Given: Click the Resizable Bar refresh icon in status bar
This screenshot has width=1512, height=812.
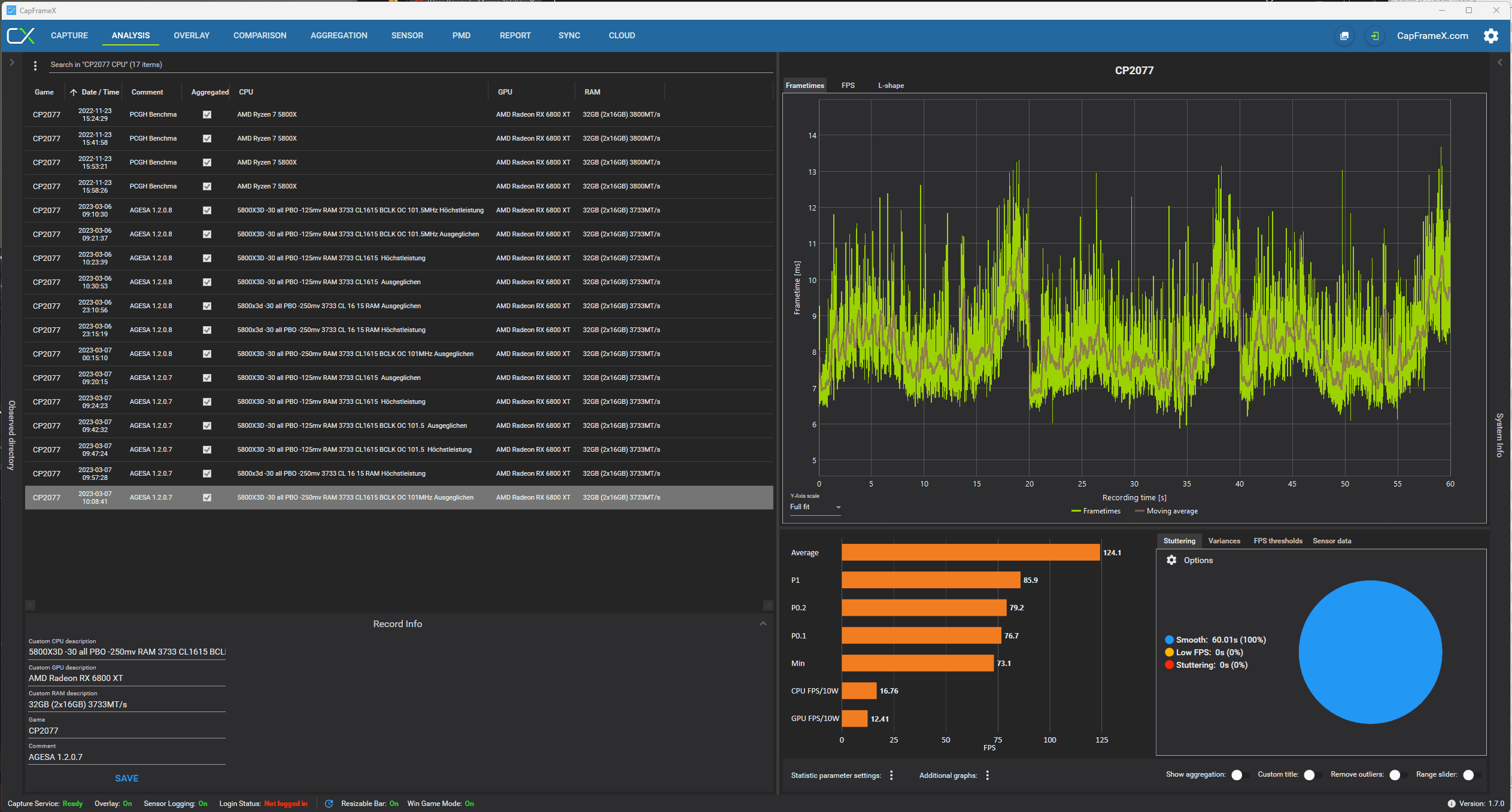Looking at the screenshot, I should coord(329,804).
